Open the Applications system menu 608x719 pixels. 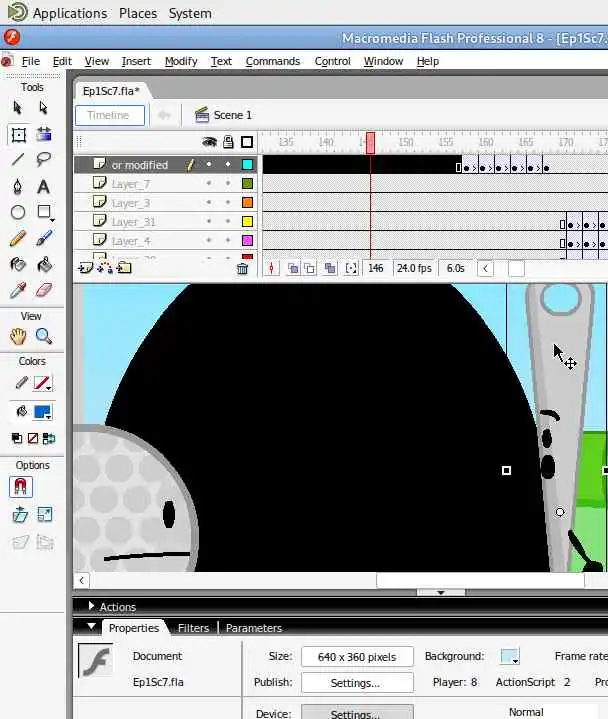(x=70, y=13)
